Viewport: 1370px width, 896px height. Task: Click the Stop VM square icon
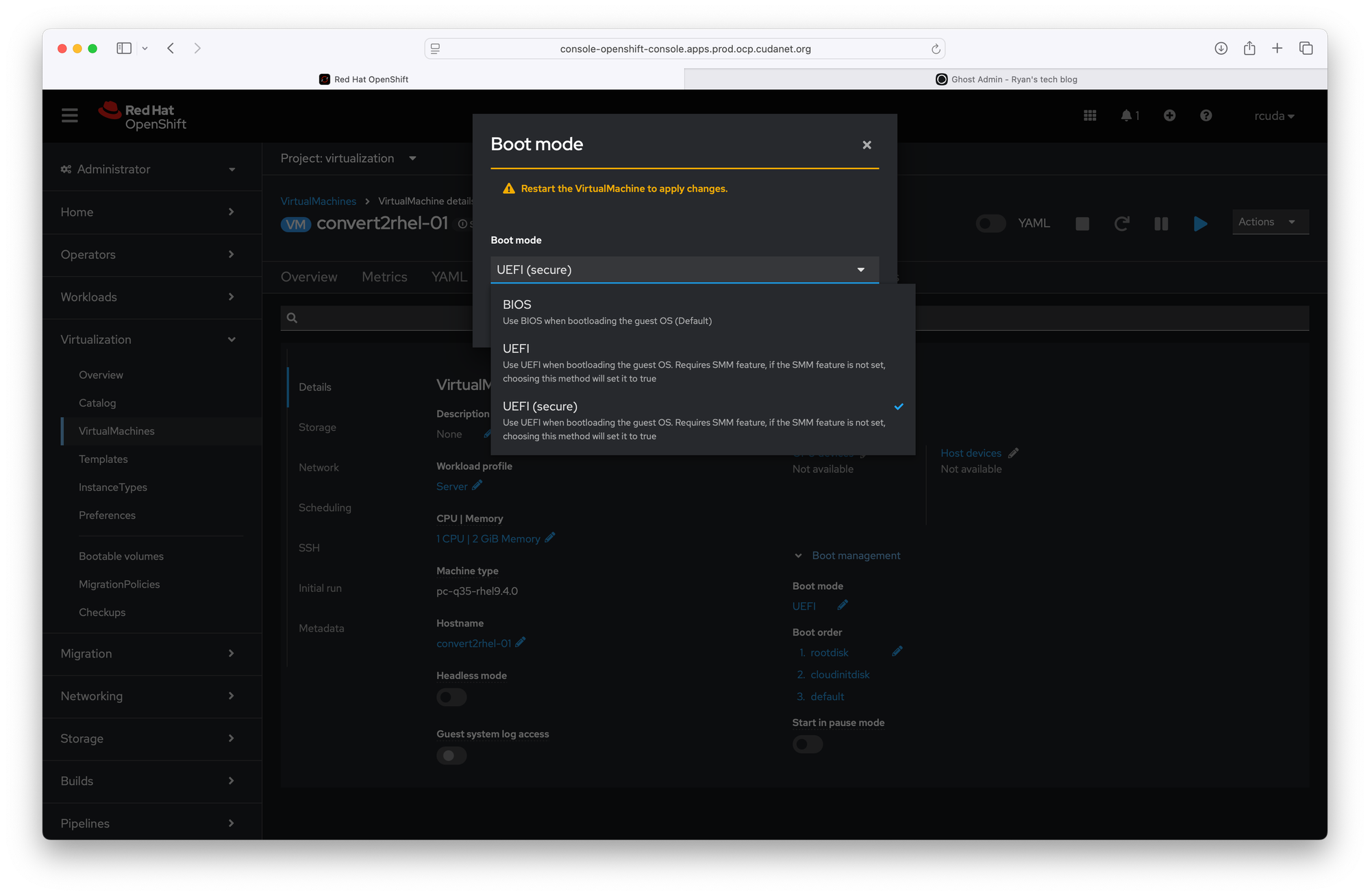(1082, 223)
